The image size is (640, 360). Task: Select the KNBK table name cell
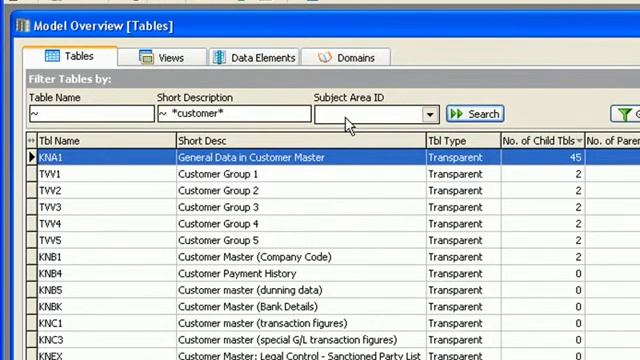107,307
